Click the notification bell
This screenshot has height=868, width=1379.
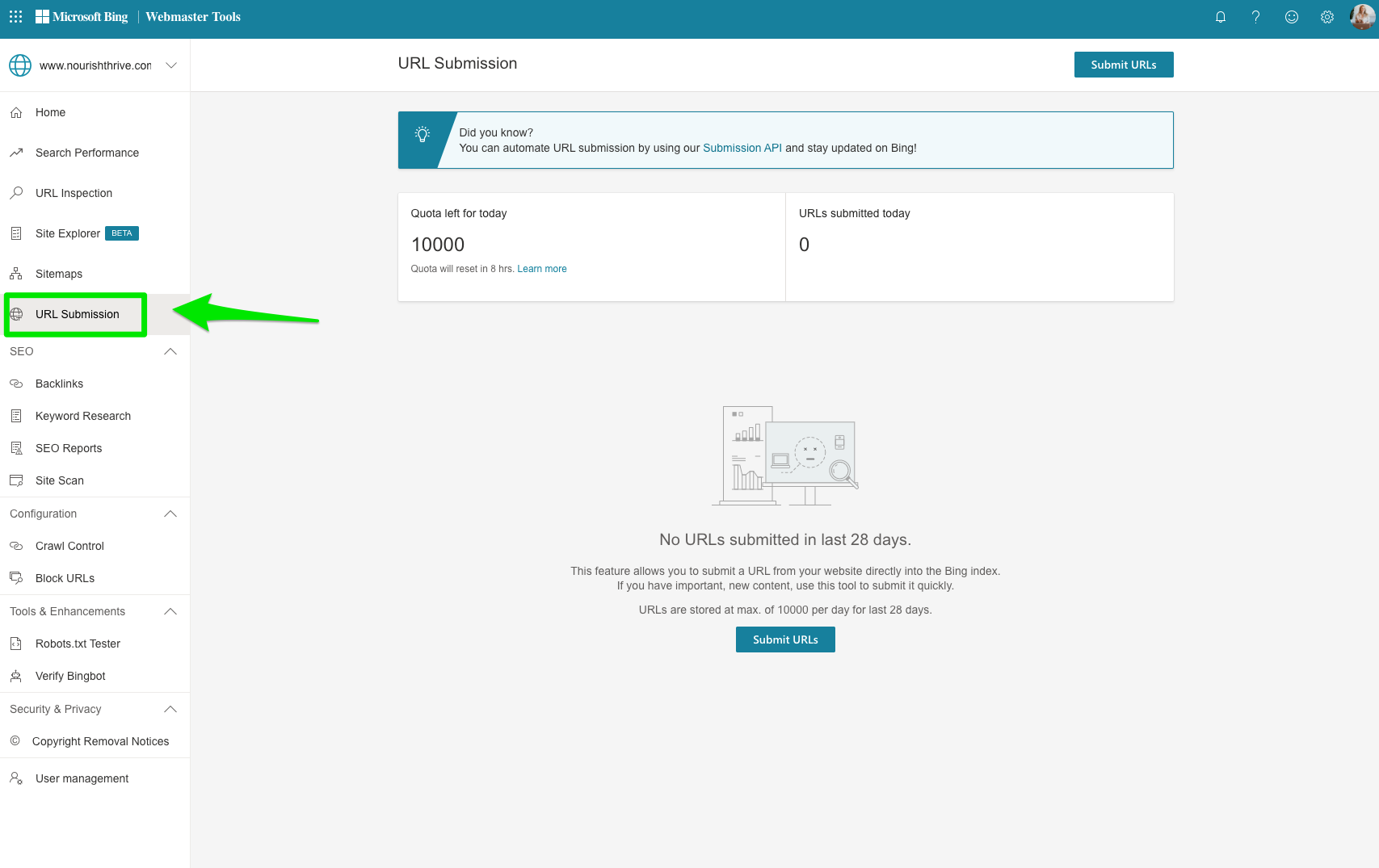click(x=1221, y=16)
